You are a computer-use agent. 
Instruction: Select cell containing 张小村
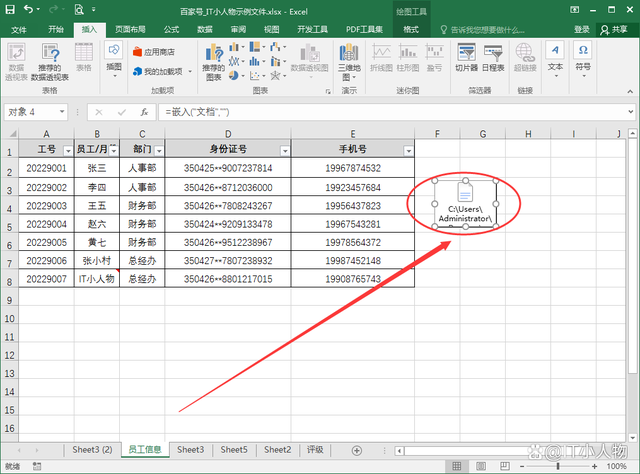(x=97, y=260)
